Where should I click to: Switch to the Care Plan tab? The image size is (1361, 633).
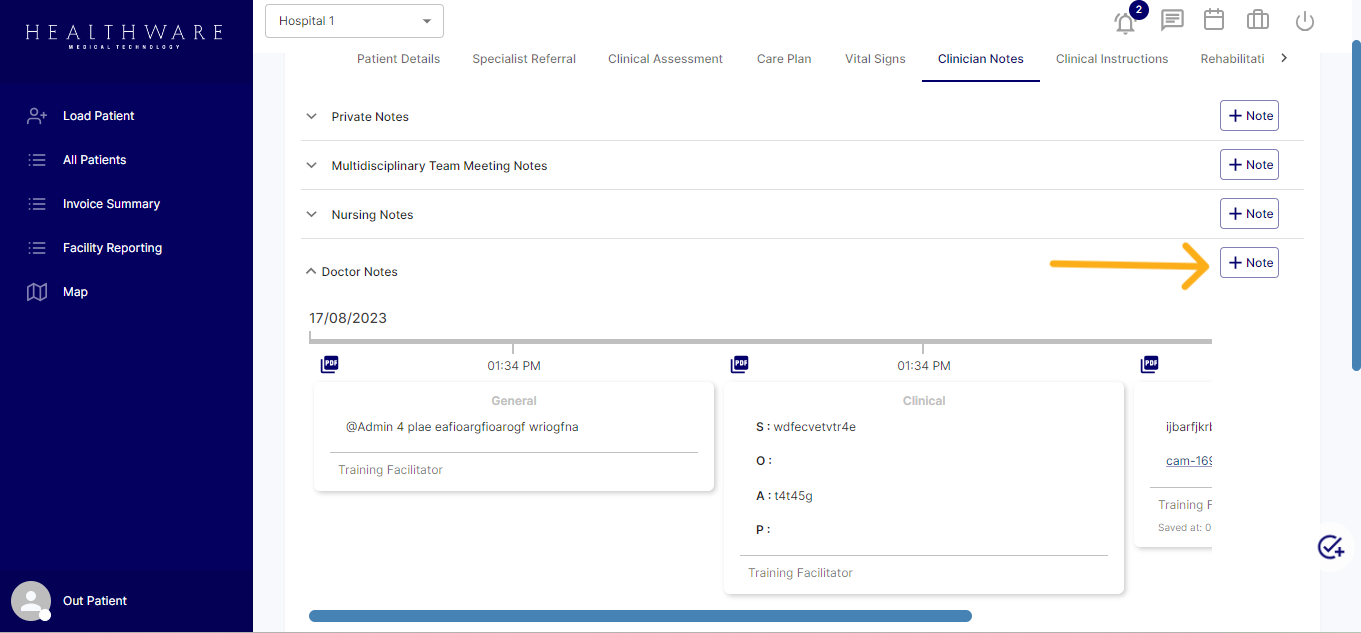784,59
